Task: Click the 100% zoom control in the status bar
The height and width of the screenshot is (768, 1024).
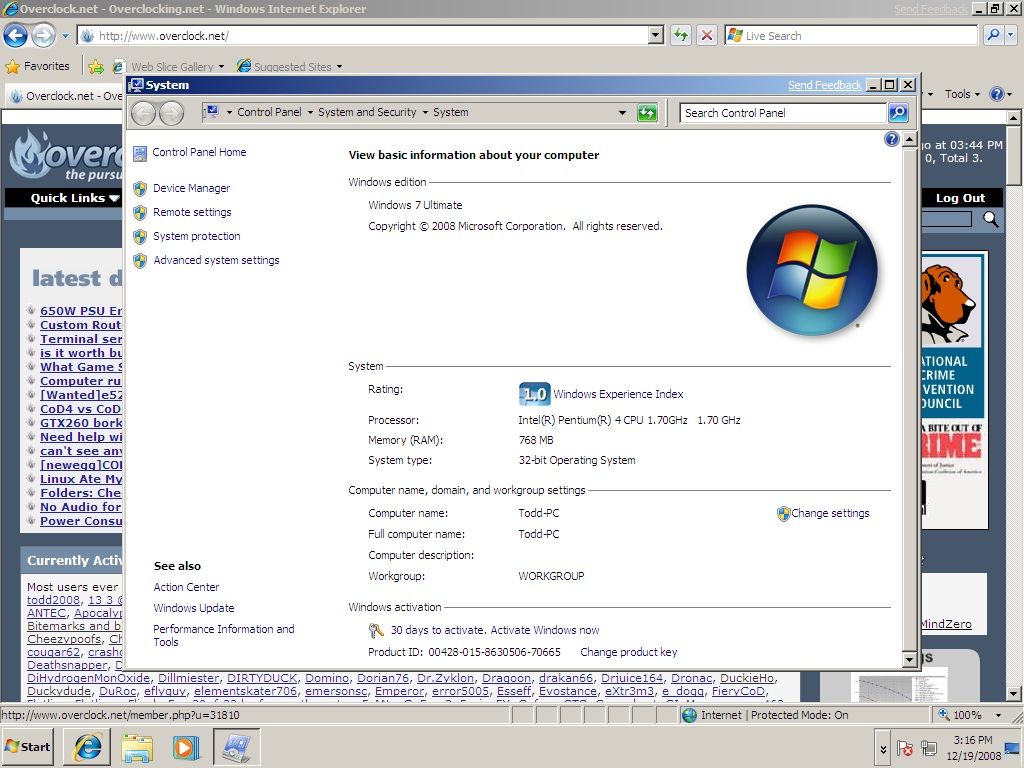Action: [x=966, y=715]
